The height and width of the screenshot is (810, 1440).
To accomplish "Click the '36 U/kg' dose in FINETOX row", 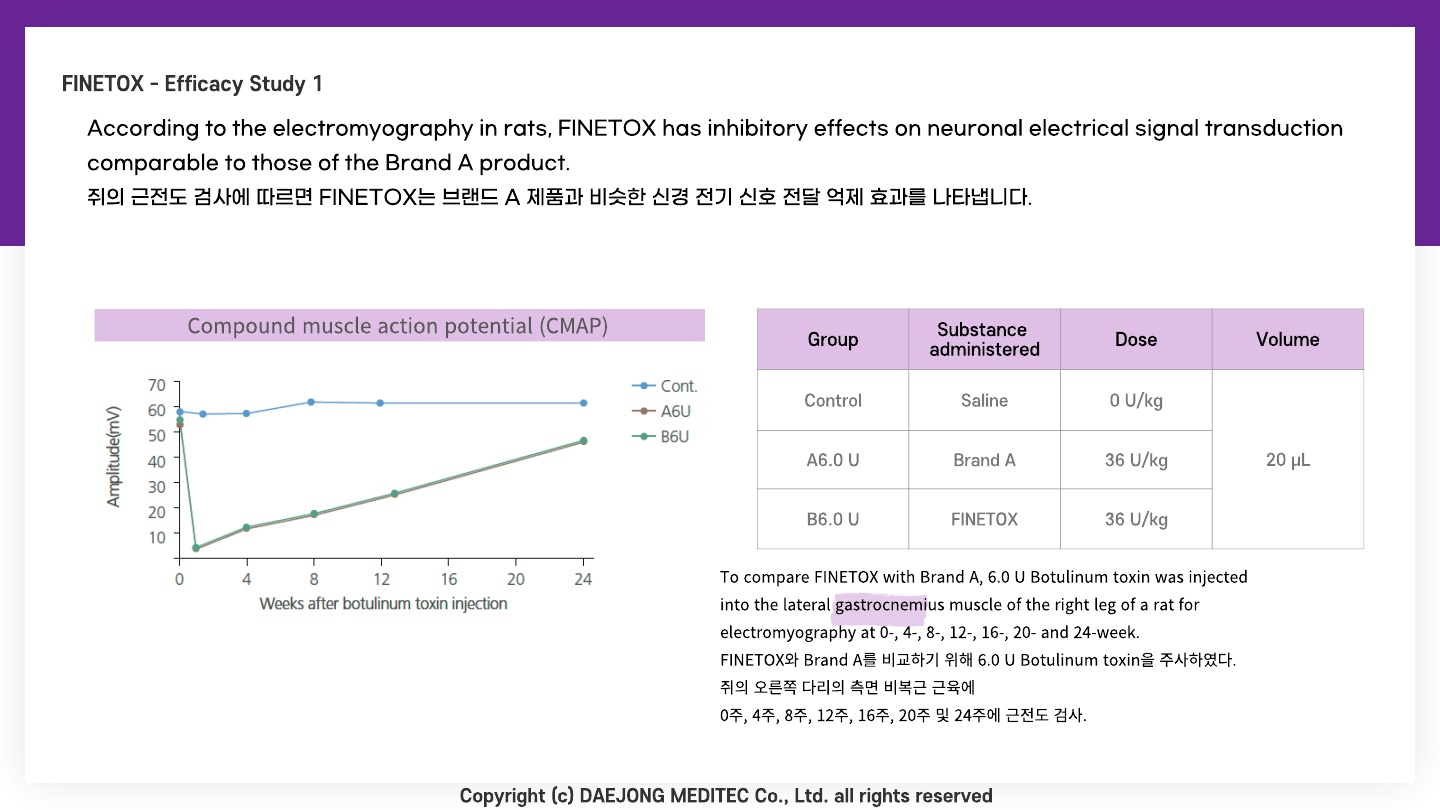I will pos(1136,519).
